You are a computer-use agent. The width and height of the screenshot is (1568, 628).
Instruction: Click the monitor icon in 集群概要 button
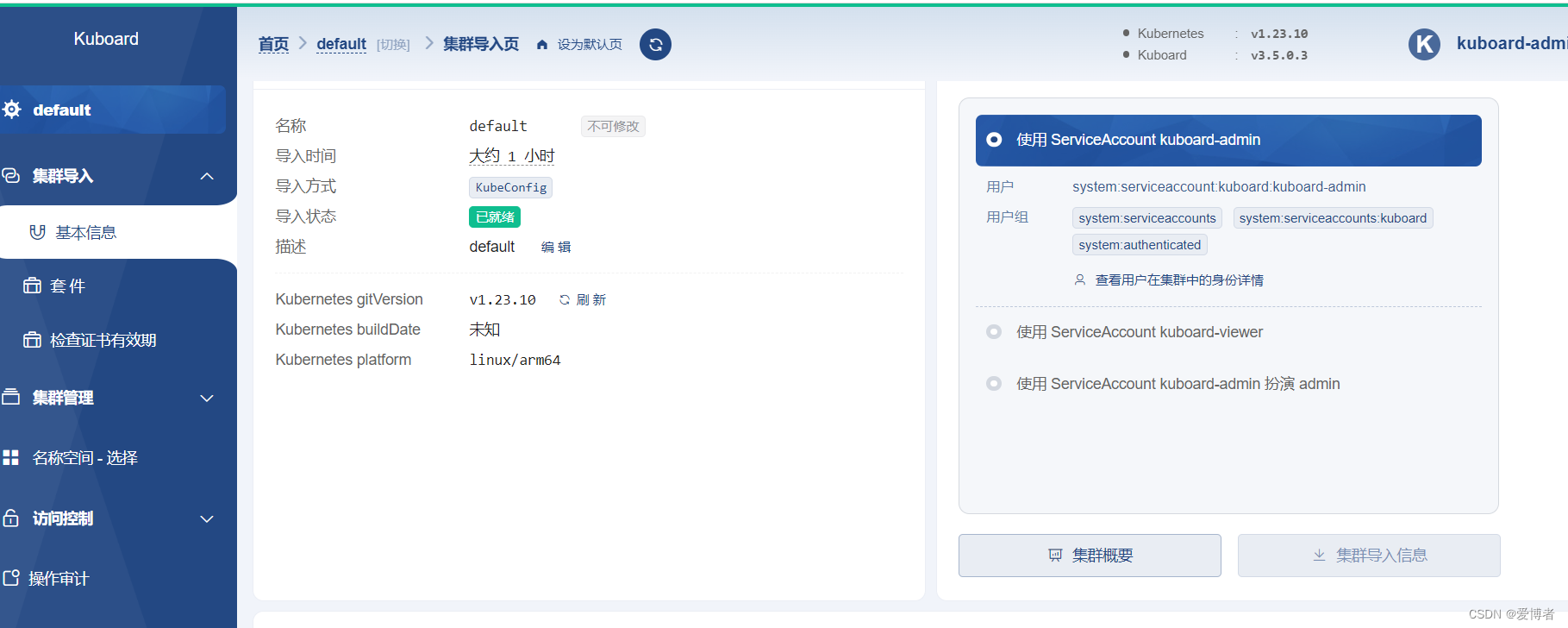click(x=1055, y=556)
